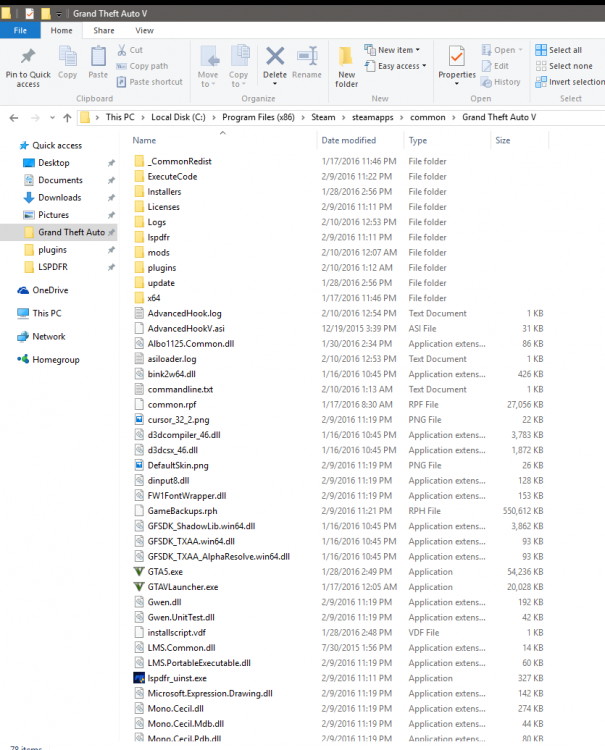
Task: Click the Cut scissors icon
Action: coord(122,50)
